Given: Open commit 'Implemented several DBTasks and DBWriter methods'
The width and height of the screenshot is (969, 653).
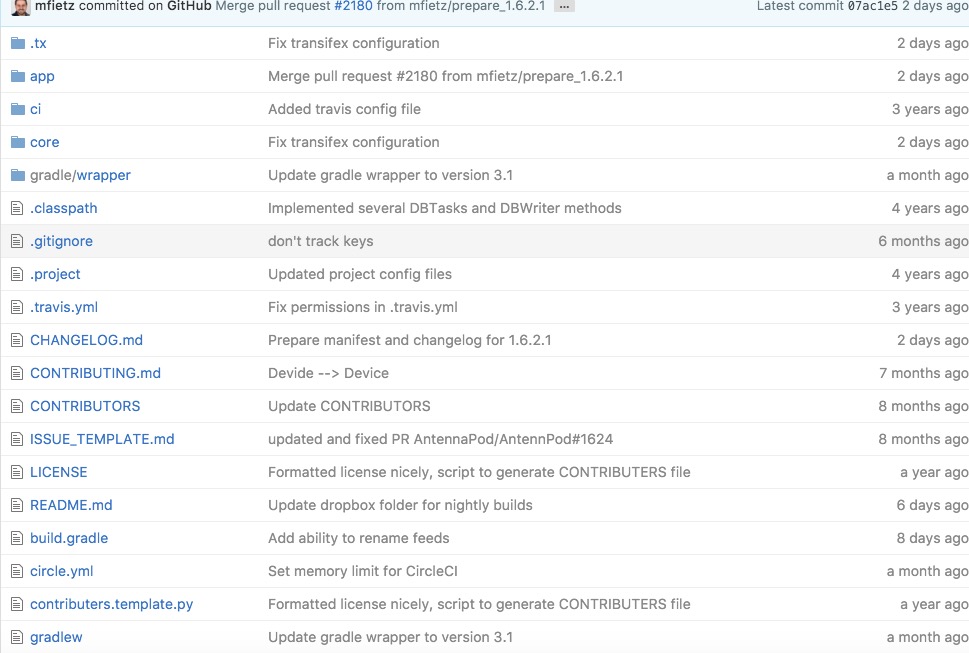Looking at the screenshot, I should pyautogui.click(x=445, y=208).
